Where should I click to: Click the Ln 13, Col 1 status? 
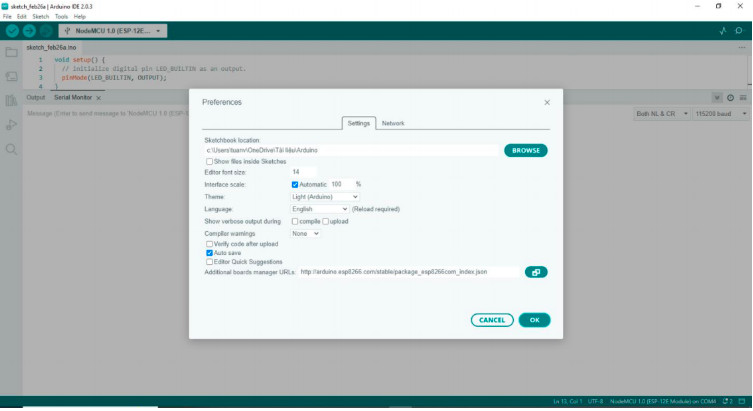[567, 401]
